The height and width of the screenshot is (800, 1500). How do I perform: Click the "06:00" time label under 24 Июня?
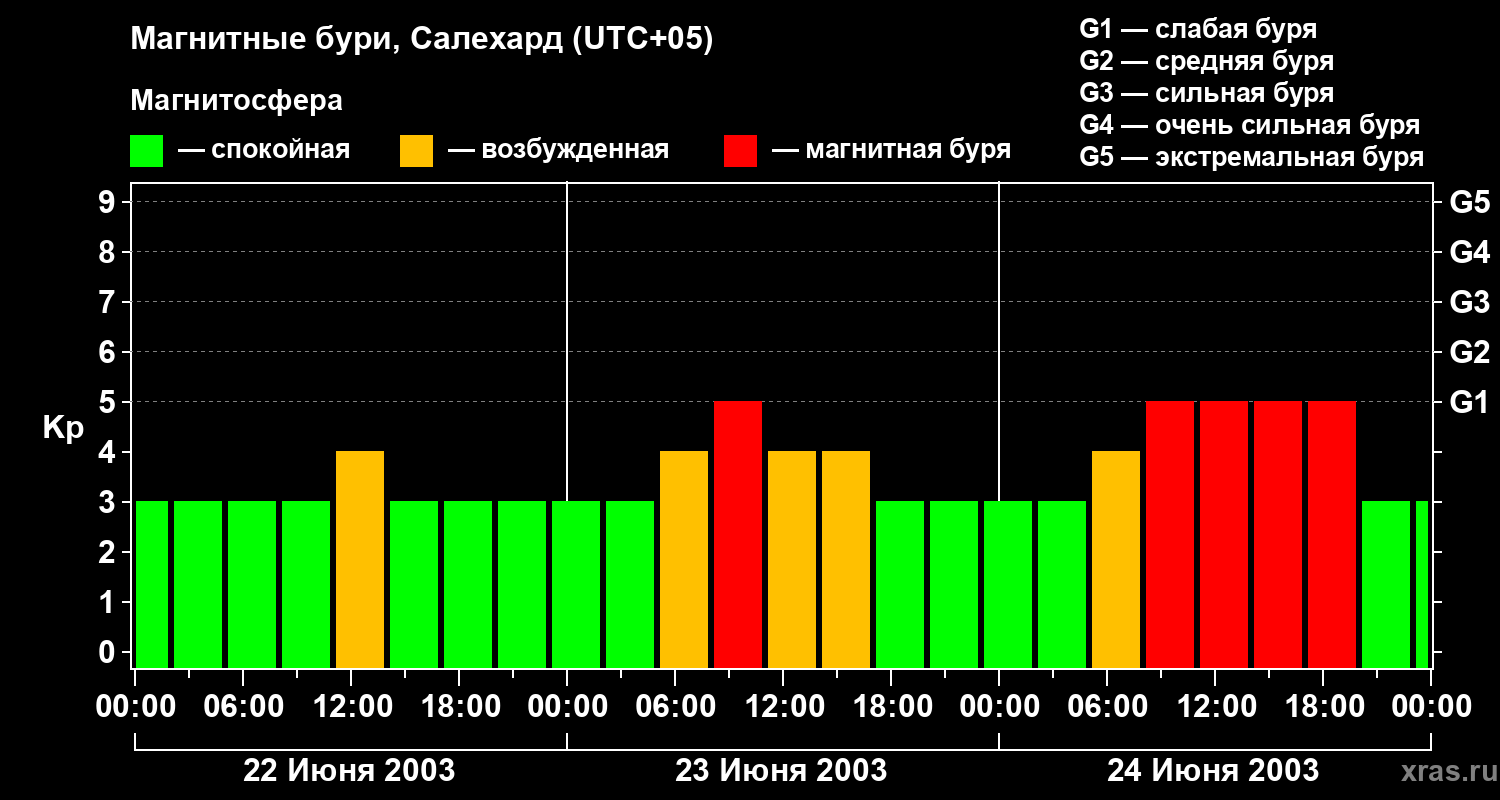tap(1107, 707)
